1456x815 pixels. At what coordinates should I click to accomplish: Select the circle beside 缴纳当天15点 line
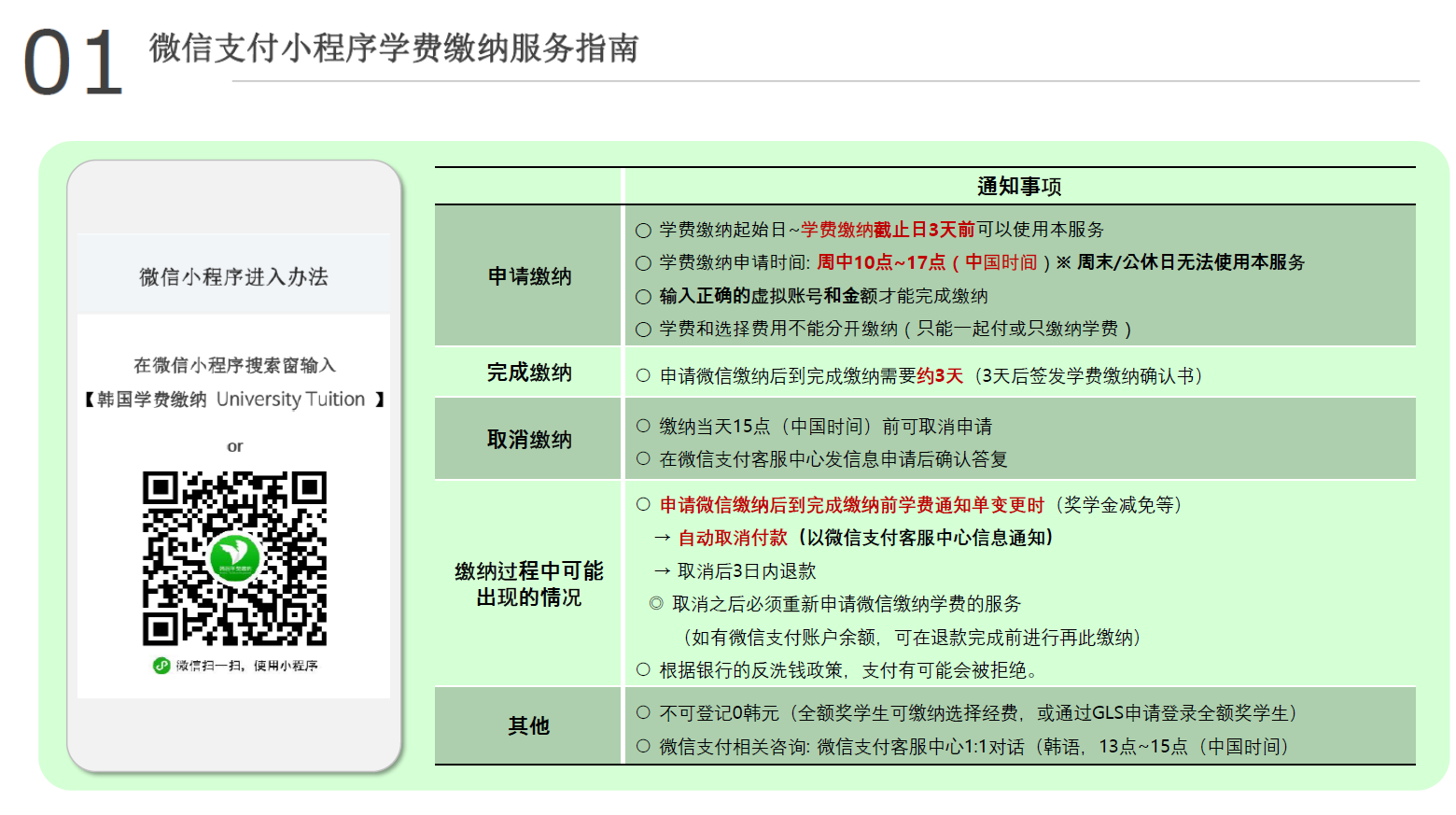[x=643, y=427]
